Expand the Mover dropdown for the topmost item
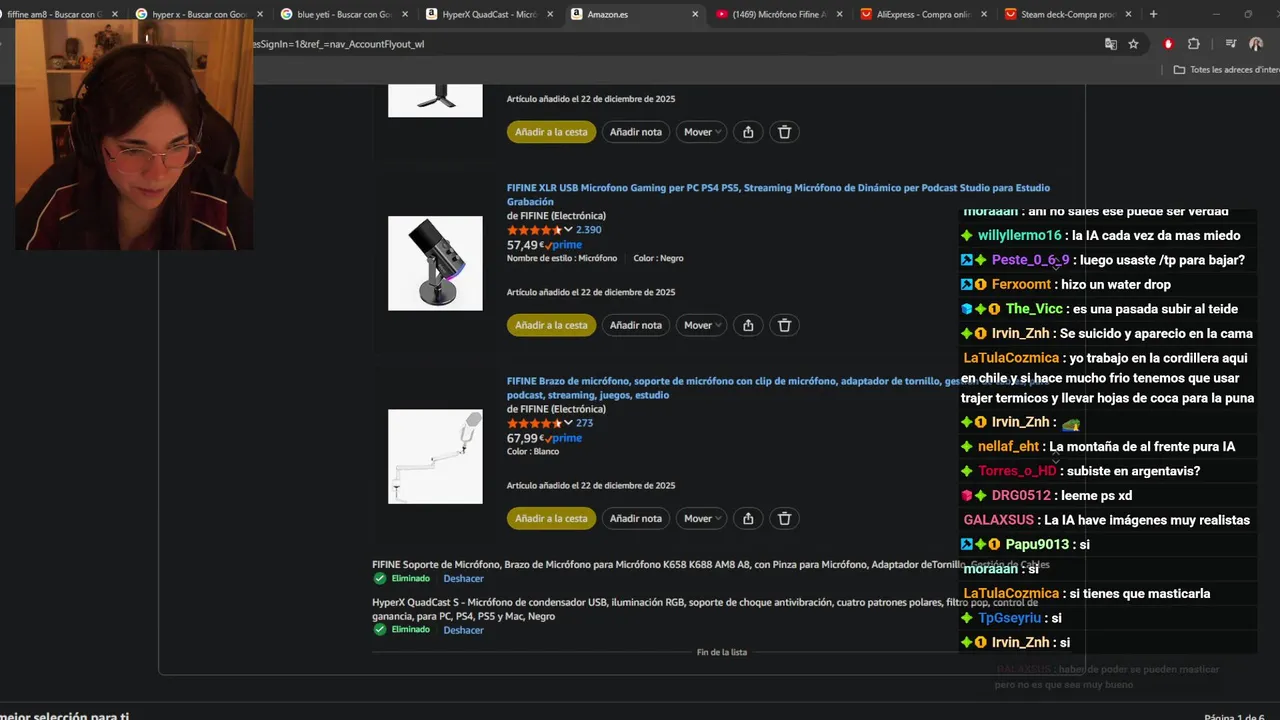The image size is (1280, 720). coord(702,132)
